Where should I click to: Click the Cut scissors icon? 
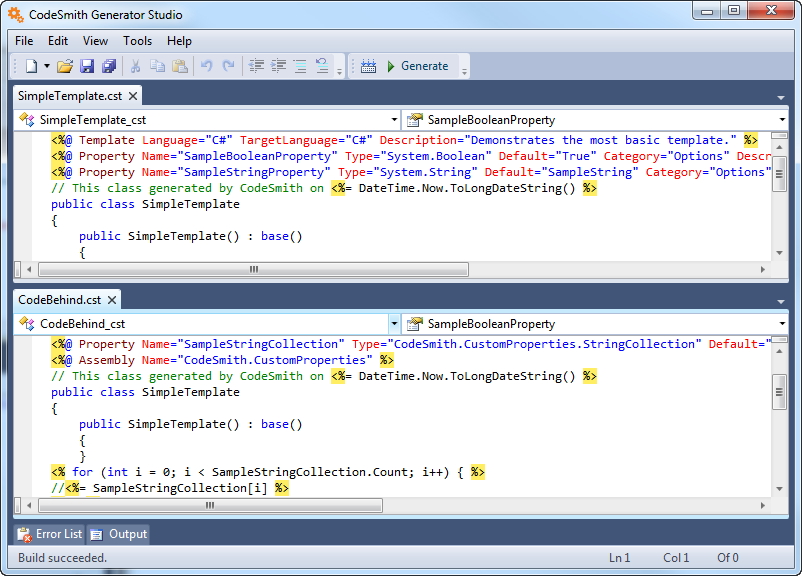136,66
